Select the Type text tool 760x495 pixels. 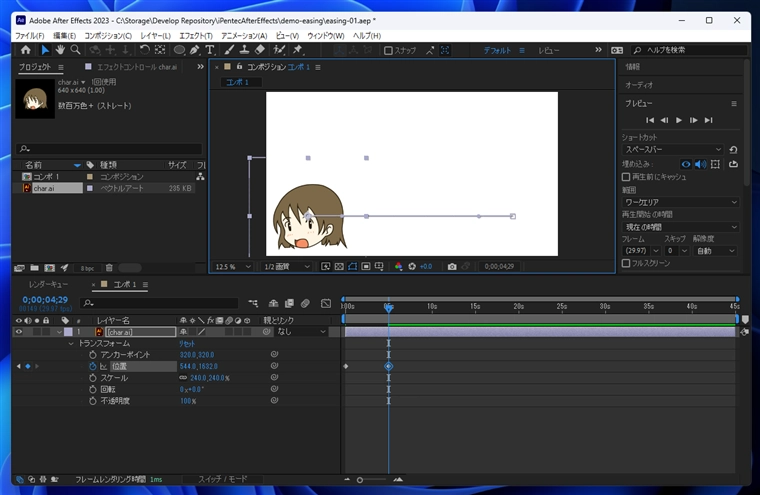(x=209, y=49)
